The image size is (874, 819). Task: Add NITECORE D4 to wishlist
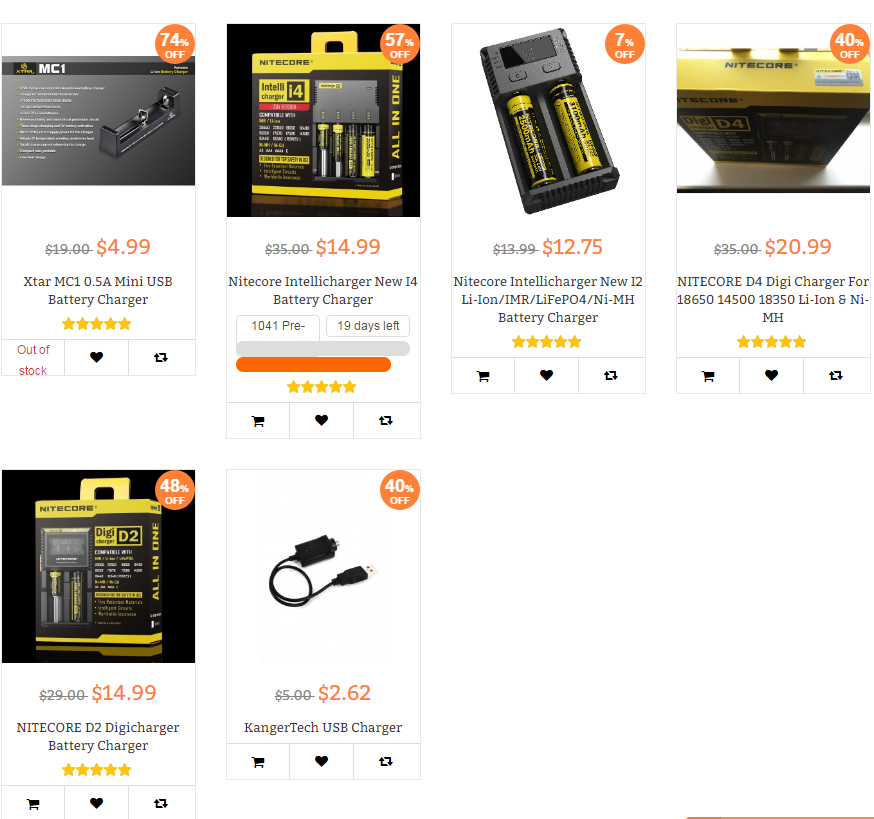click(771, 376)
